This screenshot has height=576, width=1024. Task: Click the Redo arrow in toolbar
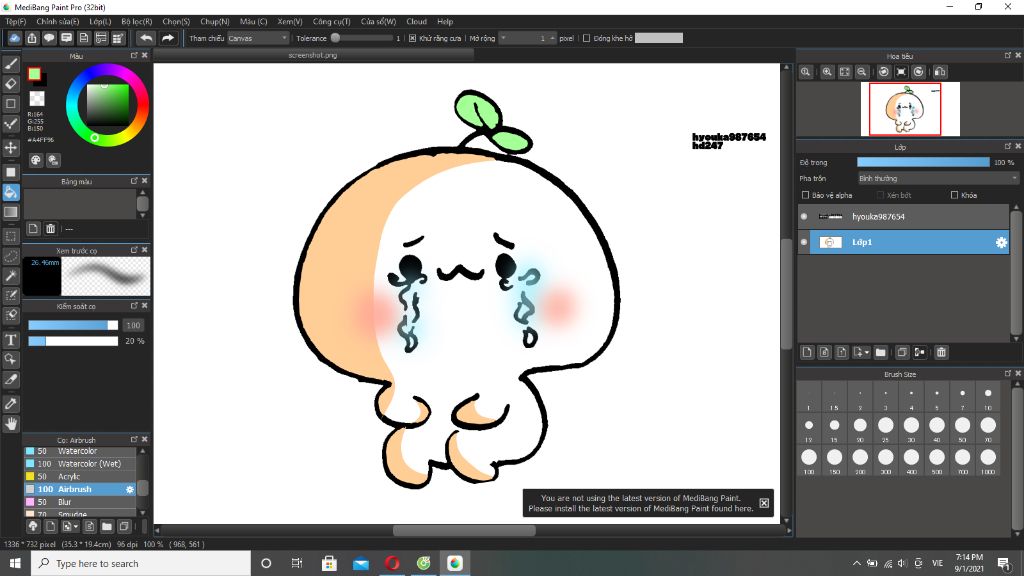168,39
